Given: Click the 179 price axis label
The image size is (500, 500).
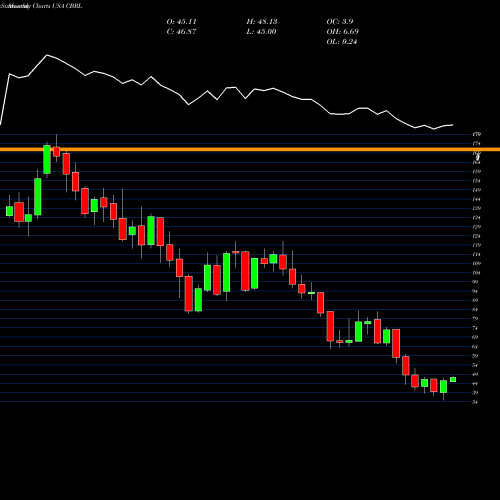Looking at the screenshot, I should click(x=476, y=134).
